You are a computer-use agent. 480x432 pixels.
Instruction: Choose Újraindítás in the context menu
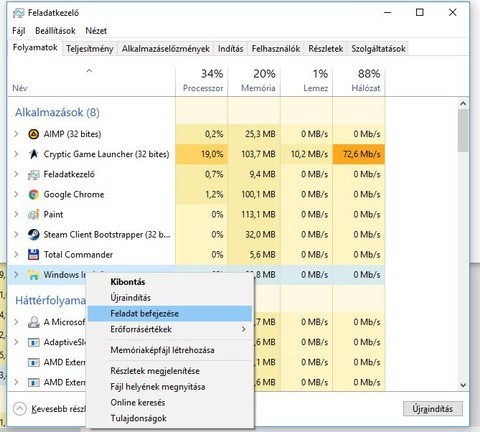pyautogui.click(x=170, y=298)
